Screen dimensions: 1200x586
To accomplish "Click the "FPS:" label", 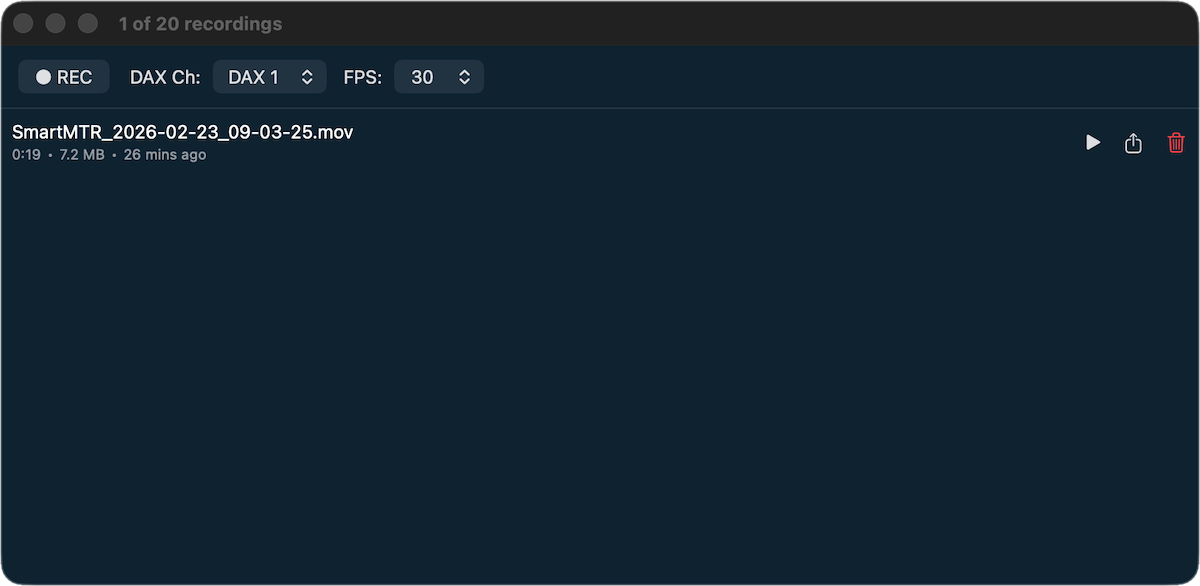I will (363, 77).
